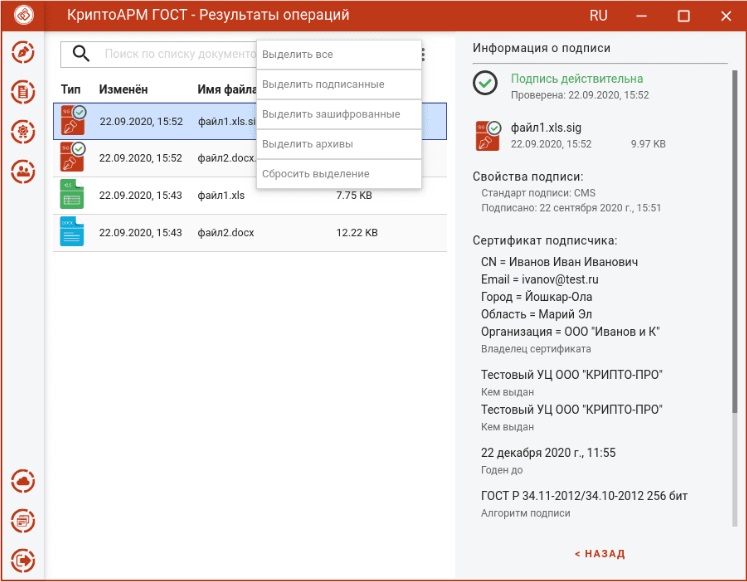Viewport: 747px width, 582px height.
Task: Click the green XLS icon of файл1.xls
Action: coord(72,194)
